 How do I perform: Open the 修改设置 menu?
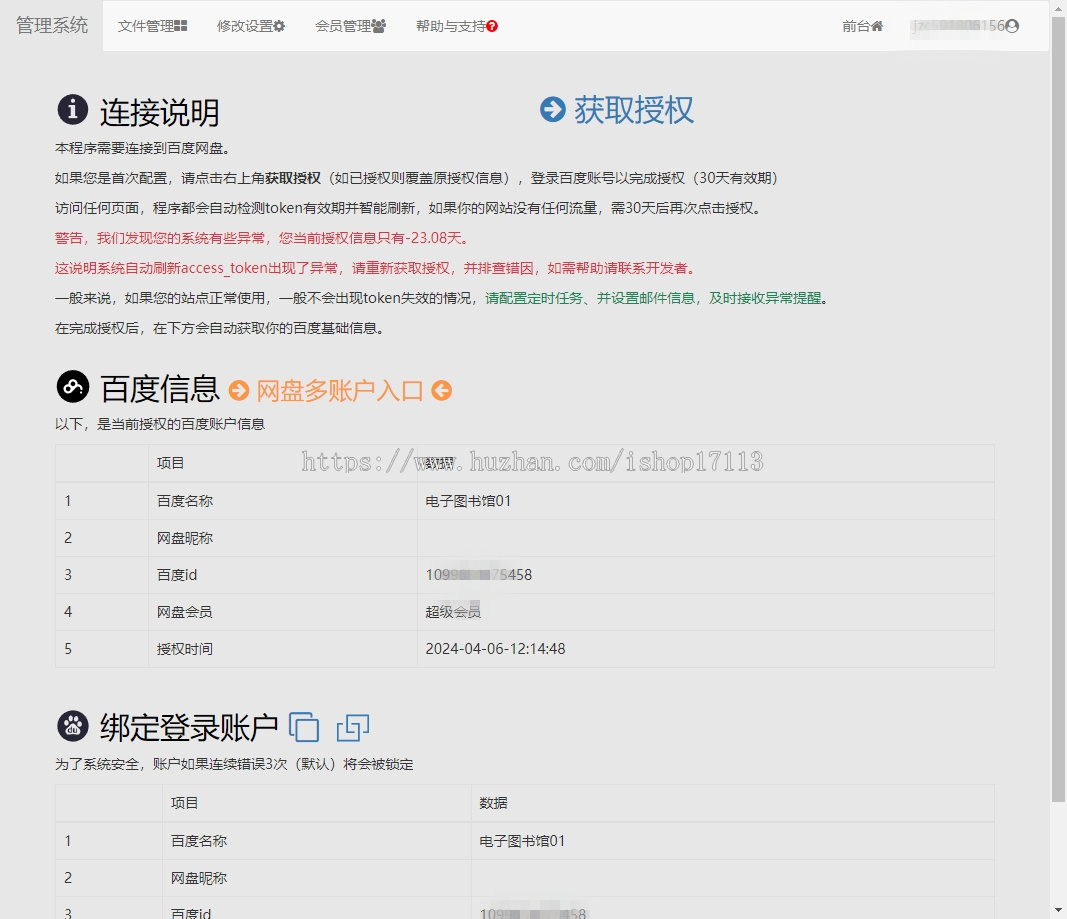[251, 26]
